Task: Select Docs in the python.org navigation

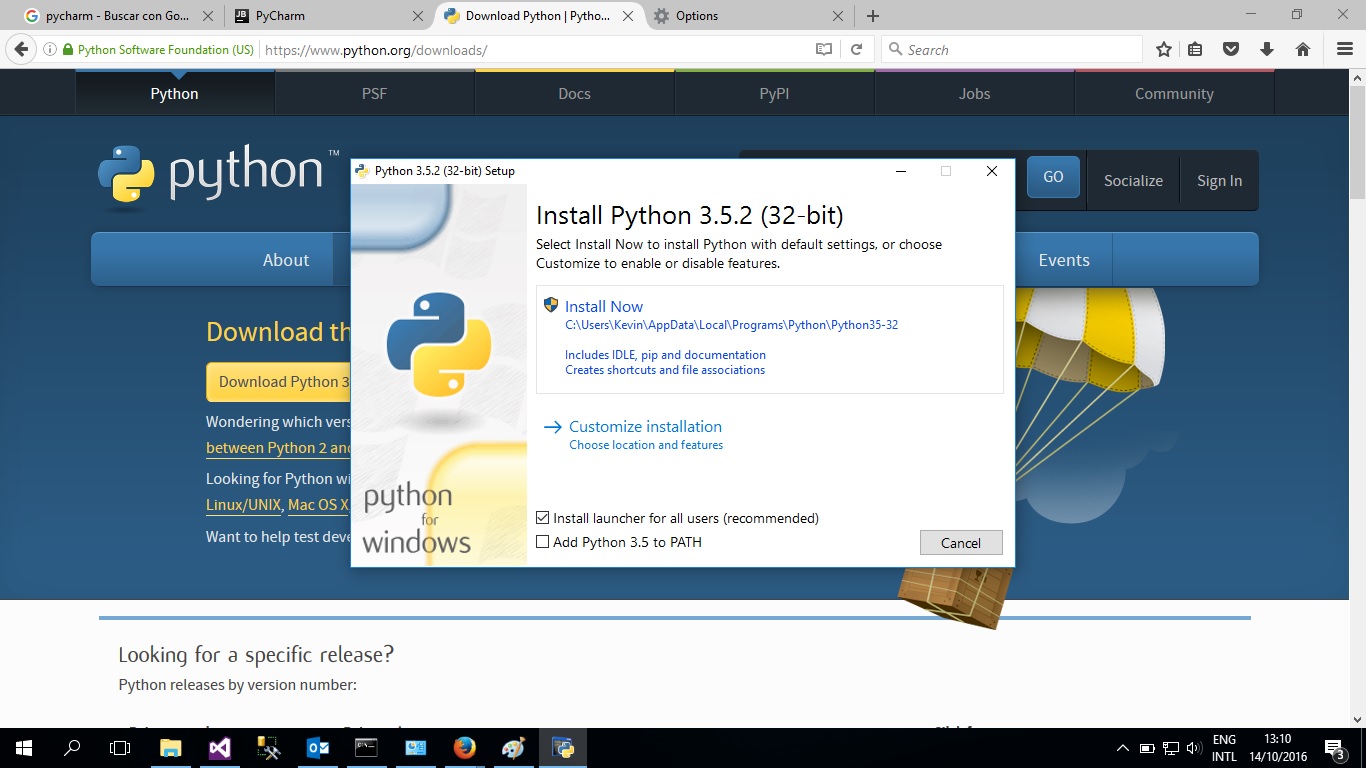Action: (573, 93)
